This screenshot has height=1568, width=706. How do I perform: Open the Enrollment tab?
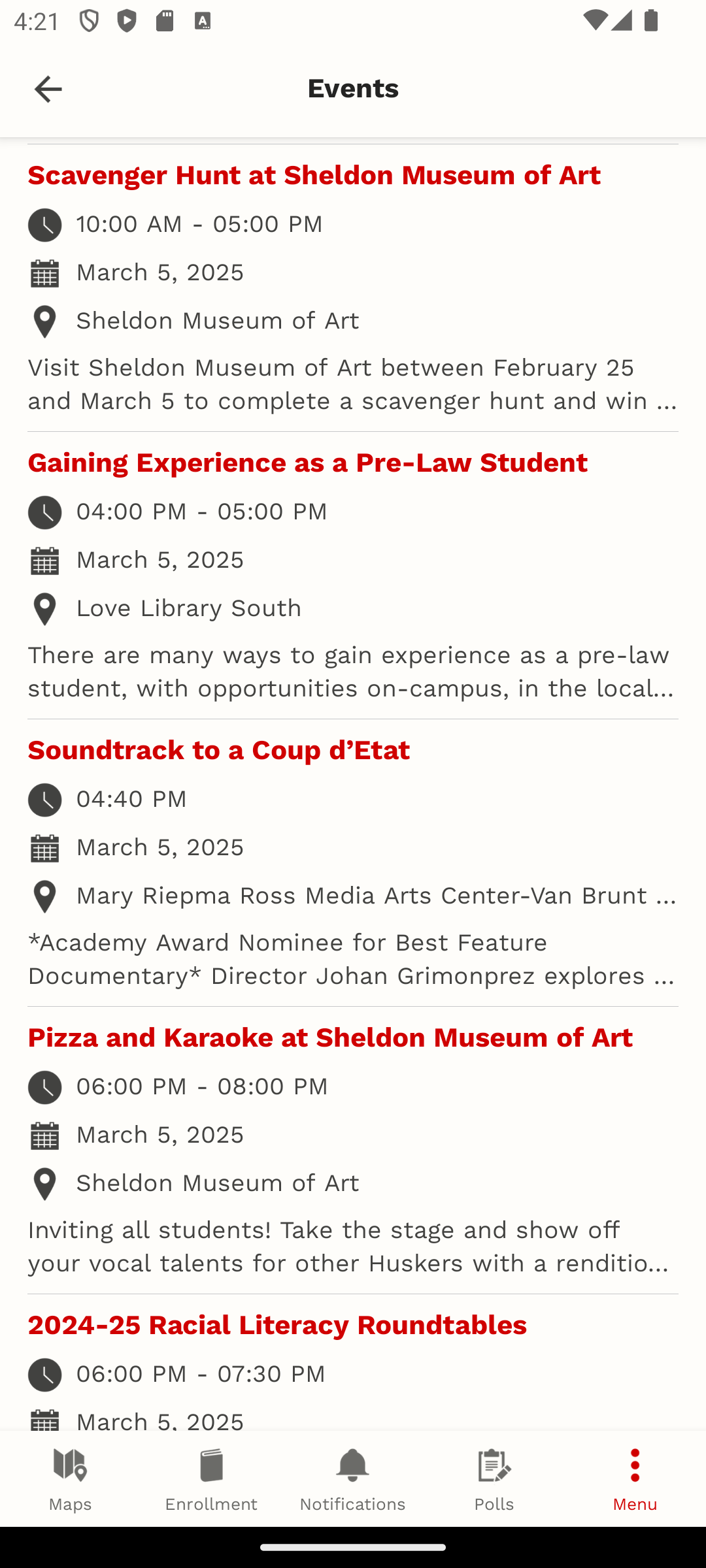pyautogui.click(x=211, y=1479)
